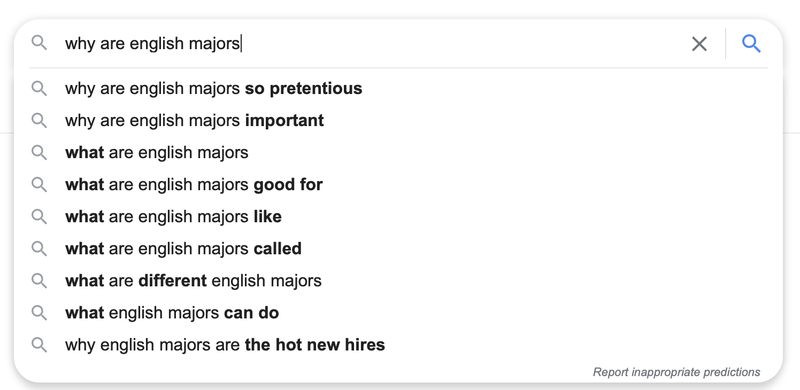The width and height of the screenshot is (800, 390).
Task: Select "why are english majors so pretentious"
Action: coord(398,88)
